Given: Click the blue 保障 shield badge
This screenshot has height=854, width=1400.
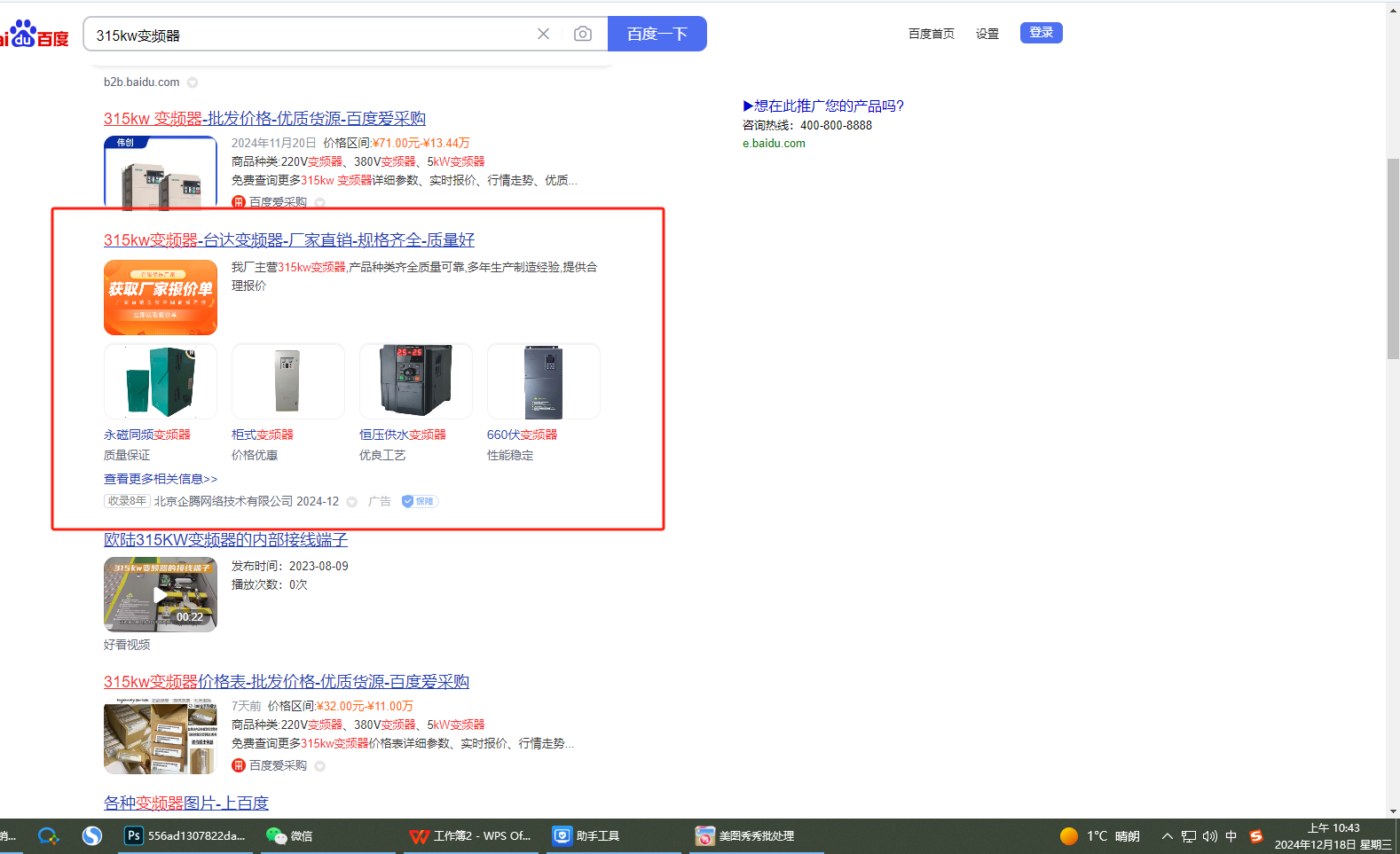Looking at the screenshot, I should point(420,501).
